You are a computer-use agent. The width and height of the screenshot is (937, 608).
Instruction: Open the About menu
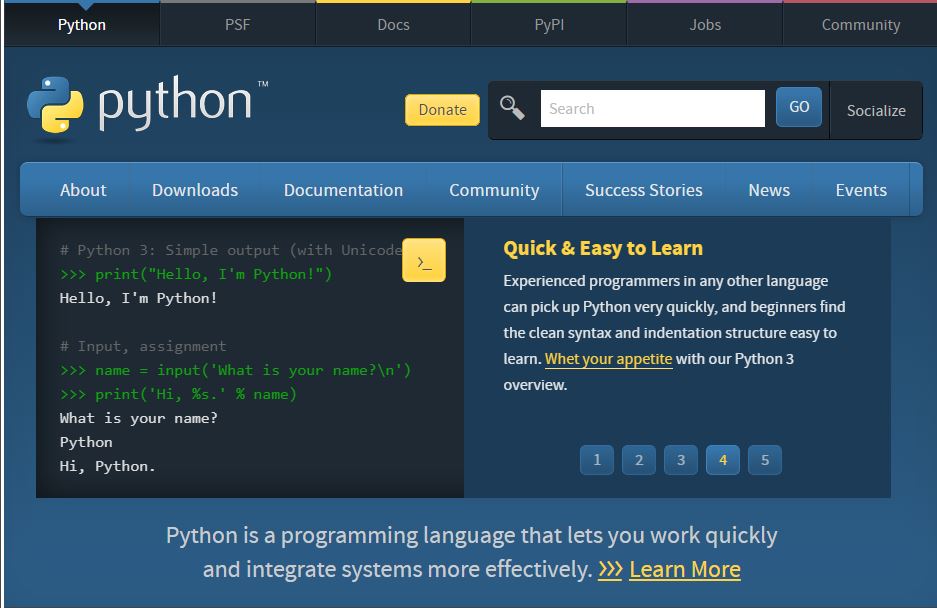click(83, 190)
